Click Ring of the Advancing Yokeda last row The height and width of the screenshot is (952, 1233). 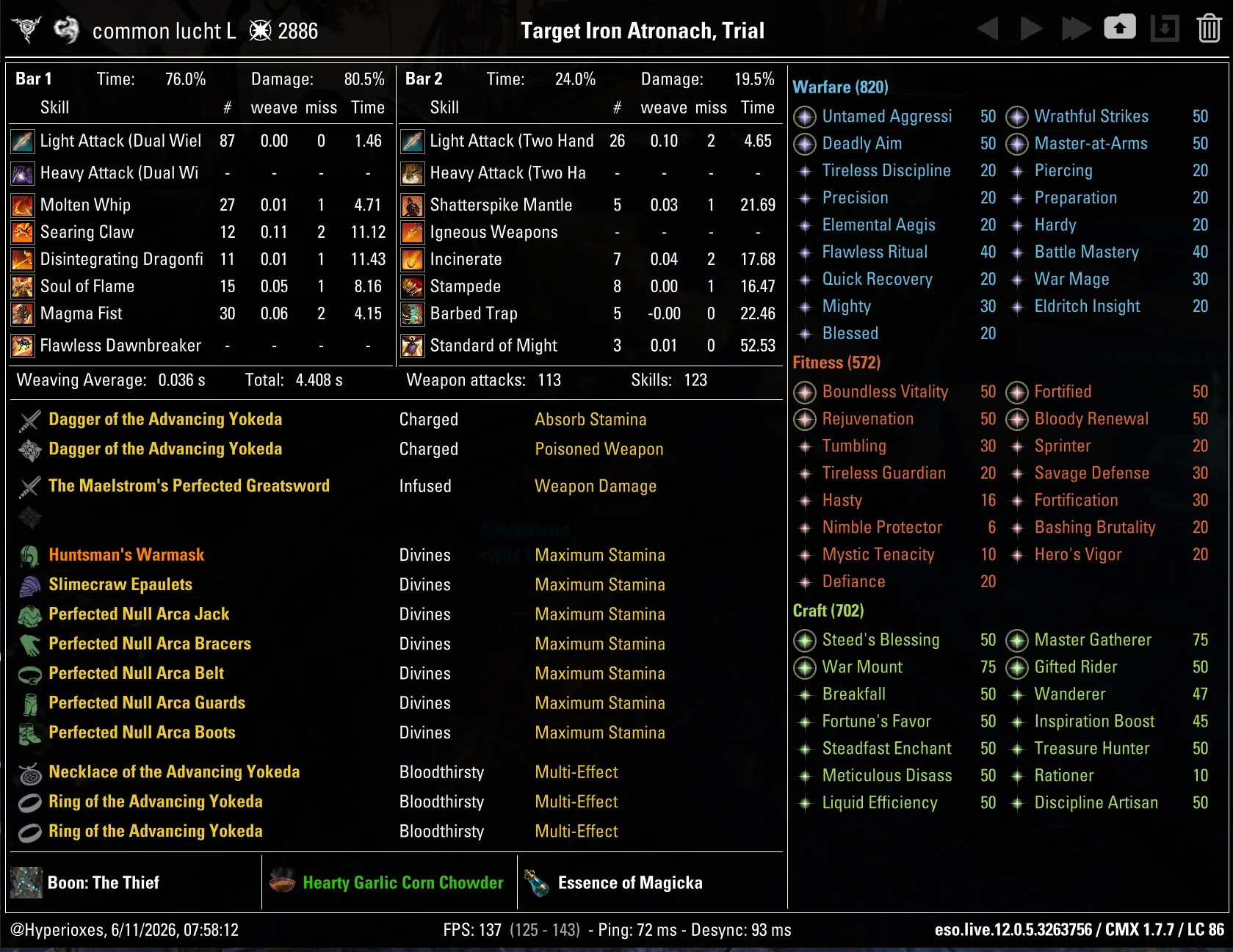click(x=156, y=832)
